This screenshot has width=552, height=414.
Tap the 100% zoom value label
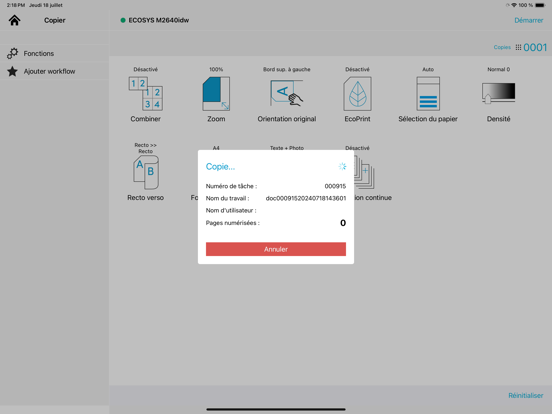pyautogui.click(x=216, y=69)
